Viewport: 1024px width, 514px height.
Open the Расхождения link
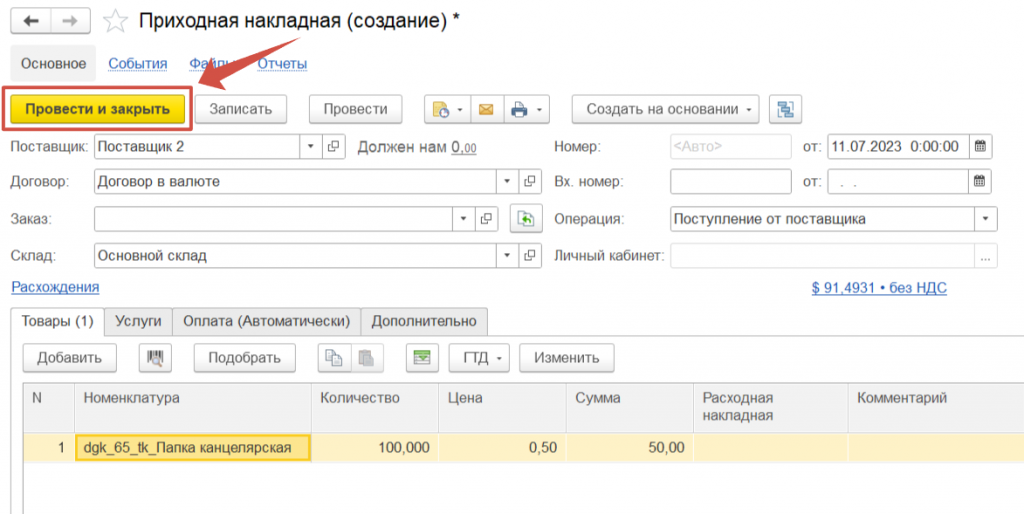55,287
